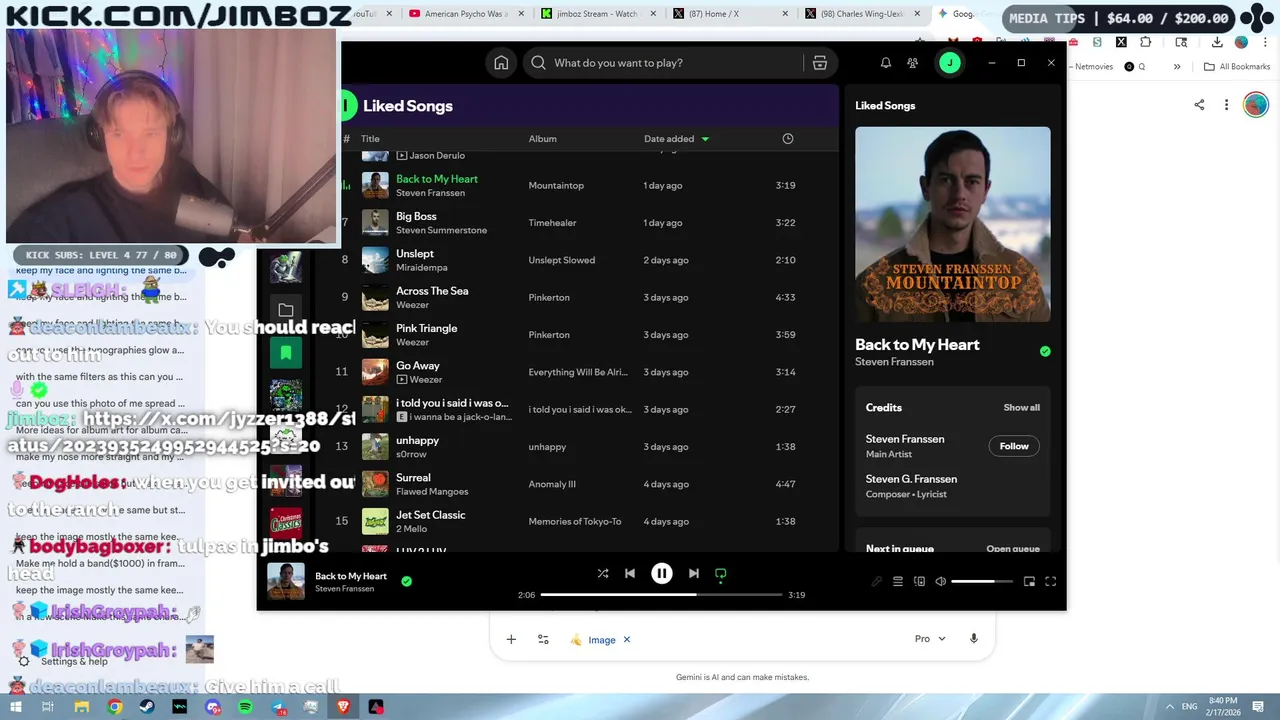The height and width of the screenshot is (720, 1280).
Task: Go to Spotify Home via house icon
Action: [x=501, y=63]
